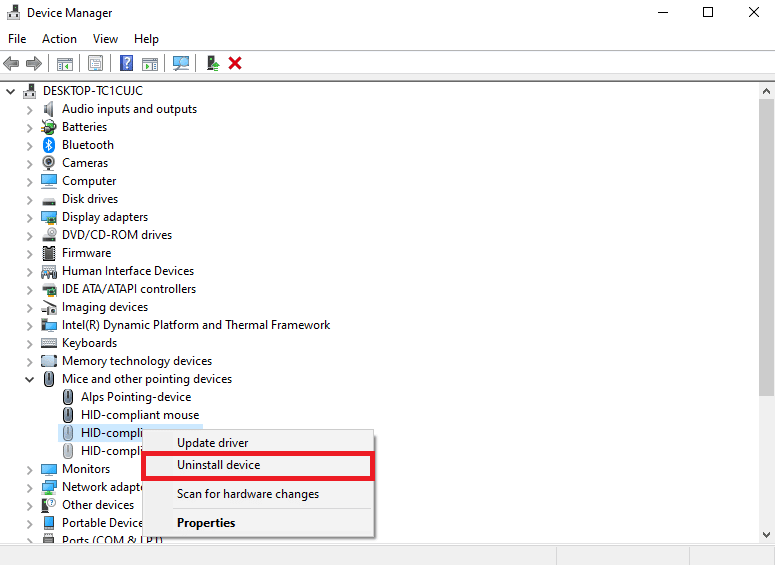The width and height of the screenshot is (775, 565).
Task: Click Scan for hardware changes monitor icon
Action: (x=181, y=63)
